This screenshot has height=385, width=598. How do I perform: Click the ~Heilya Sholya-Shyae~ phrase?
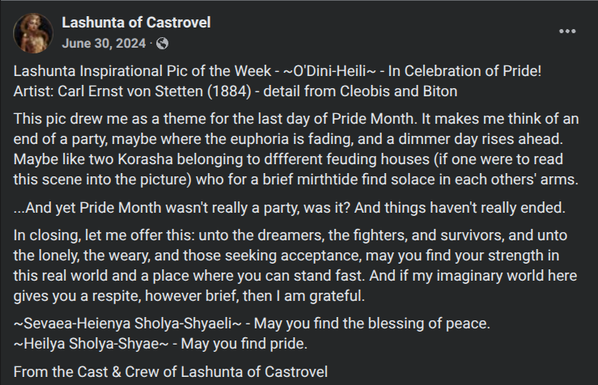91,344
